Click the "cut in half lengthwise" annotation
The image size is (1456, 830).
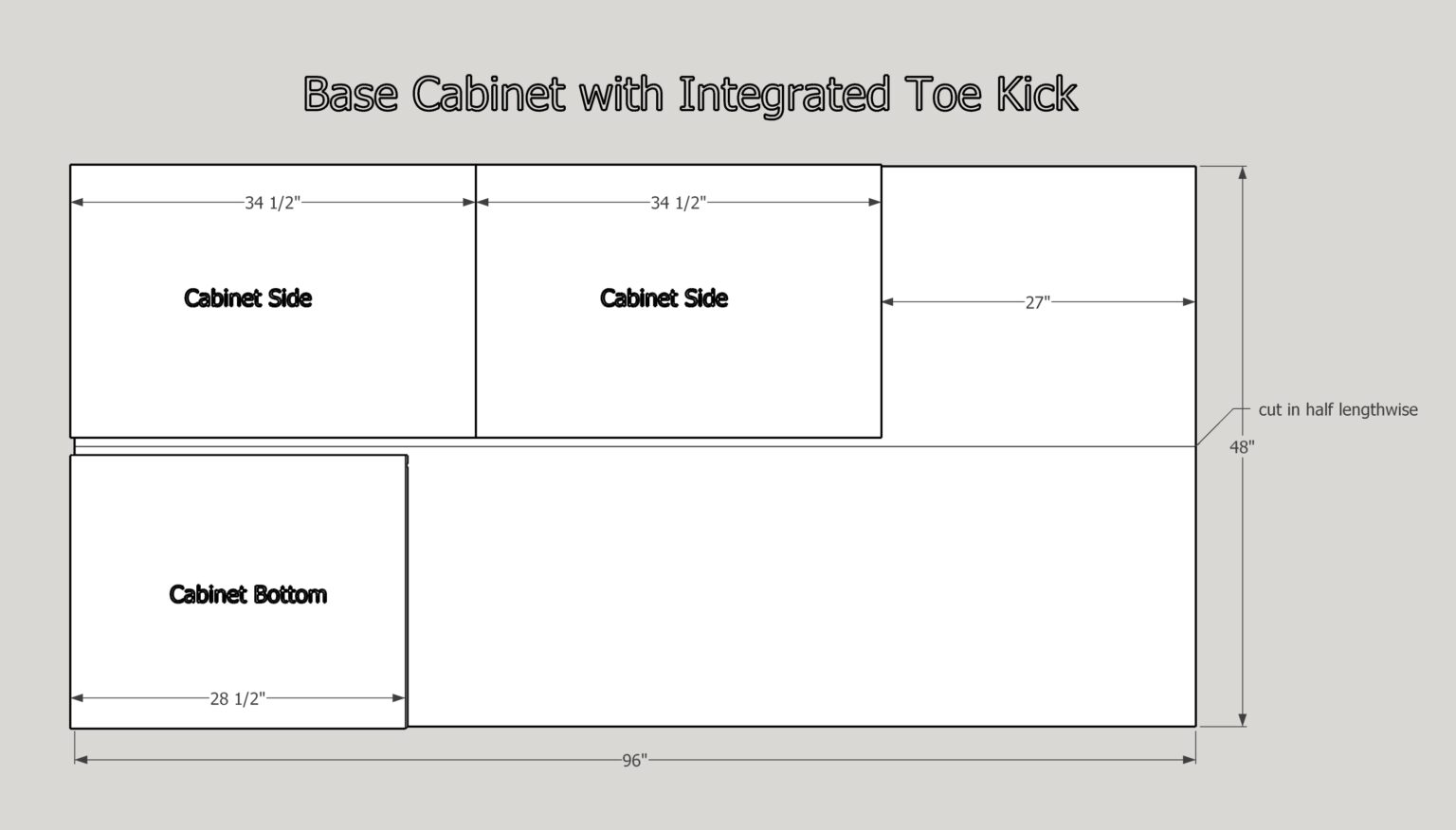tap(1338, 409)
